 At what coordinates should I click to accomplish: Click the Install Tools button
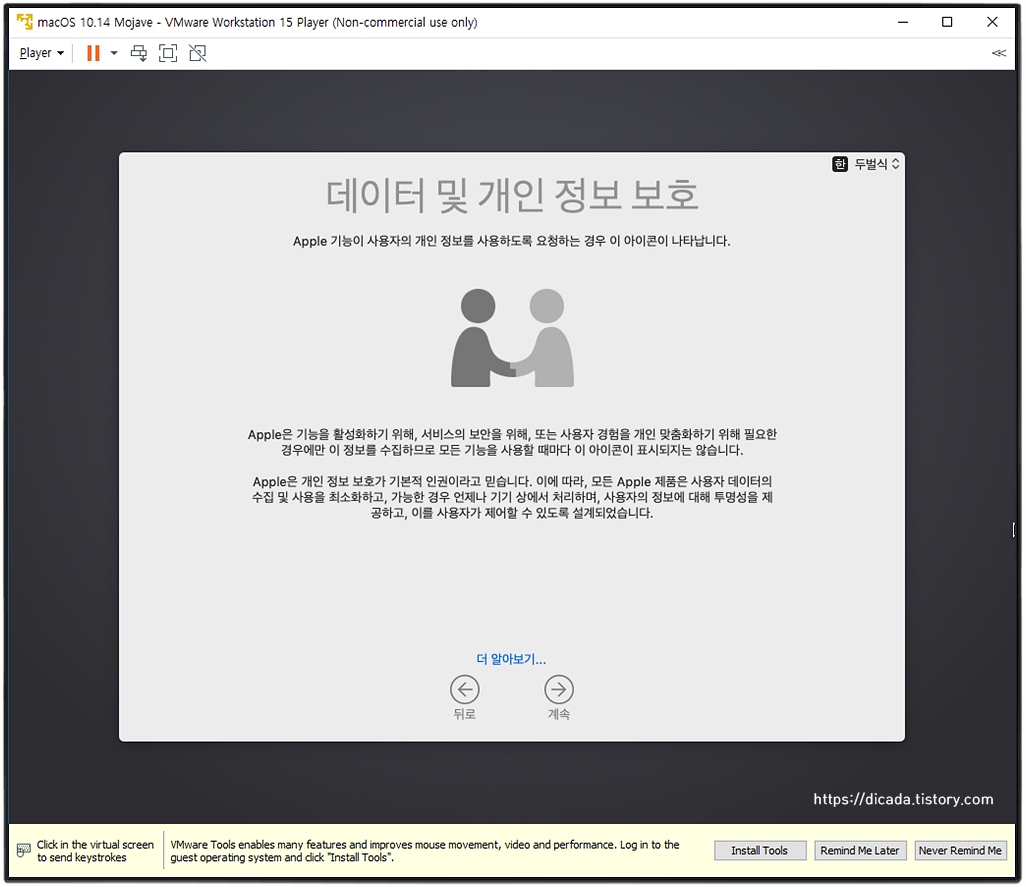(x=760, y=850)
